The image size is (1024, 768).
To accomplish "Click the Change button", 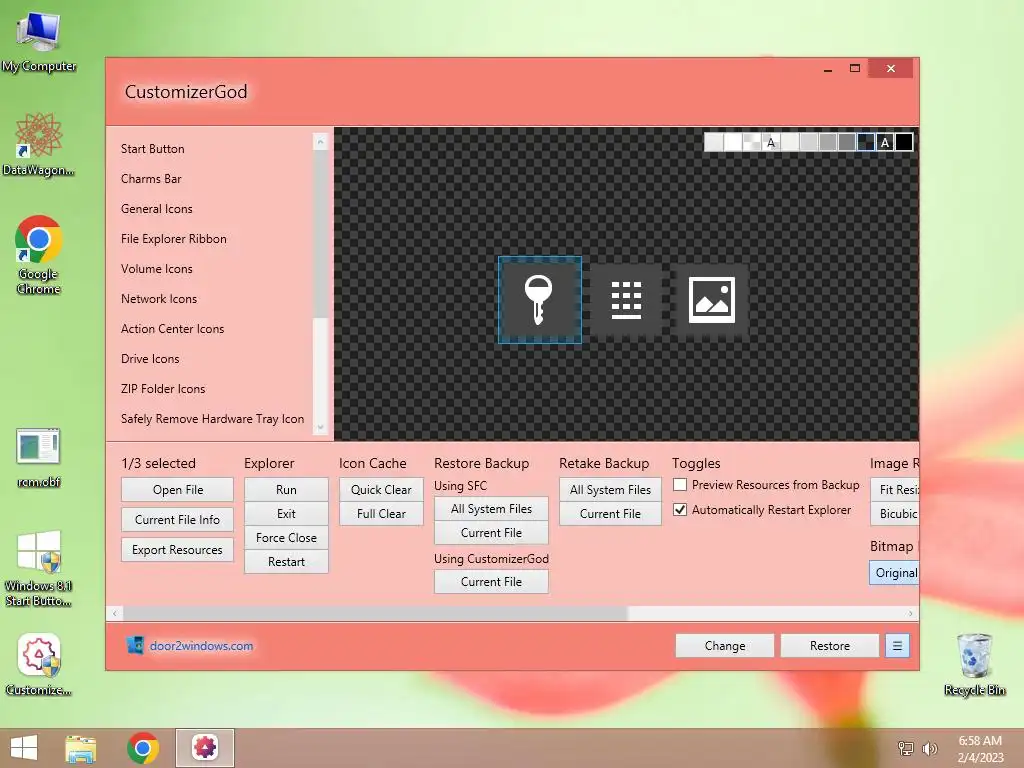I will tap(725, 646).
